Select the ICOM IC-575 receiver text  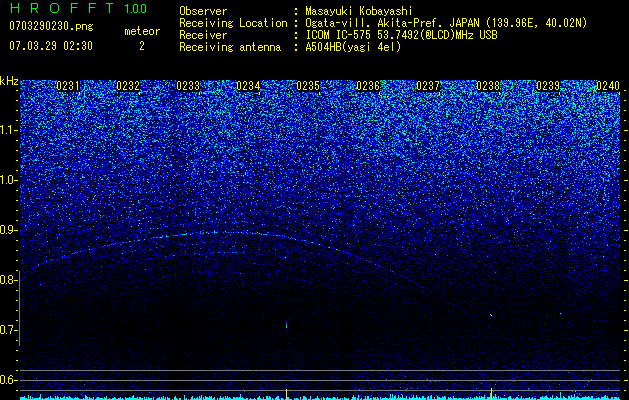pyautogui.click(x=401, y=35)
